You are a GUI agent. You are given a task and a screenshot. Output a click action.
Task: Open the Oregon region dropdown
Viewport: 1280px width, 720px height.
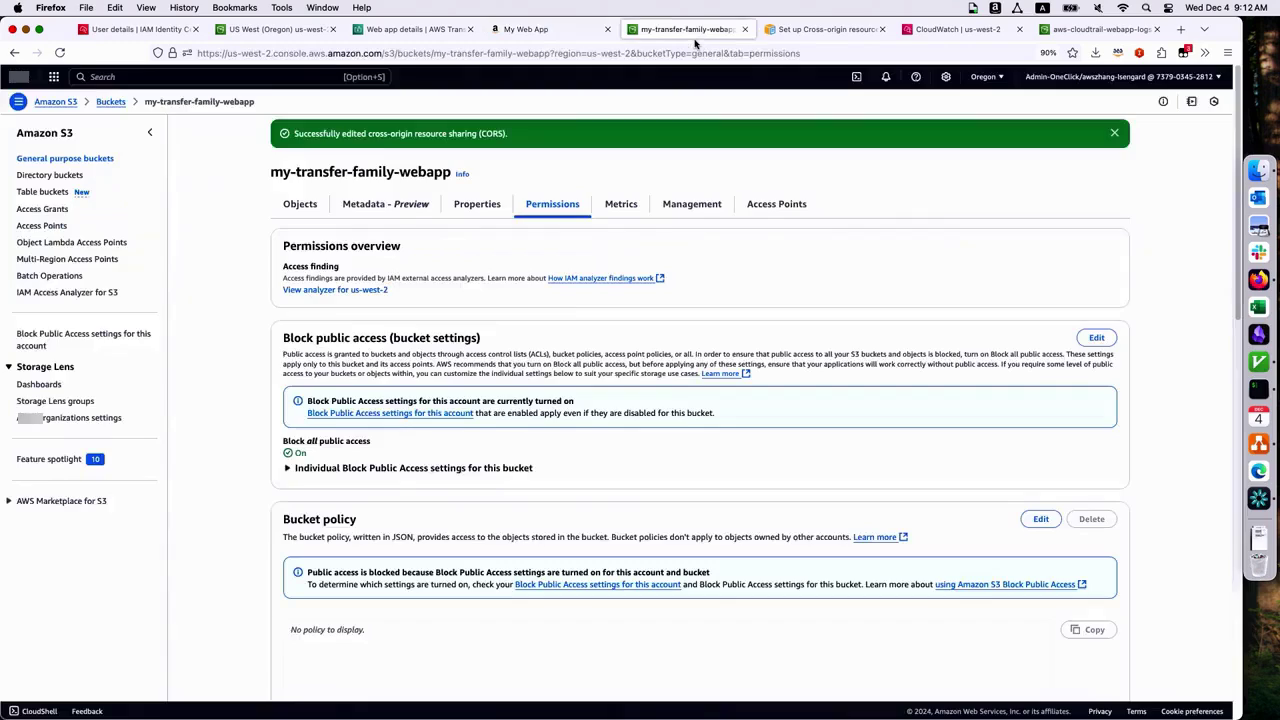[987, 77]
